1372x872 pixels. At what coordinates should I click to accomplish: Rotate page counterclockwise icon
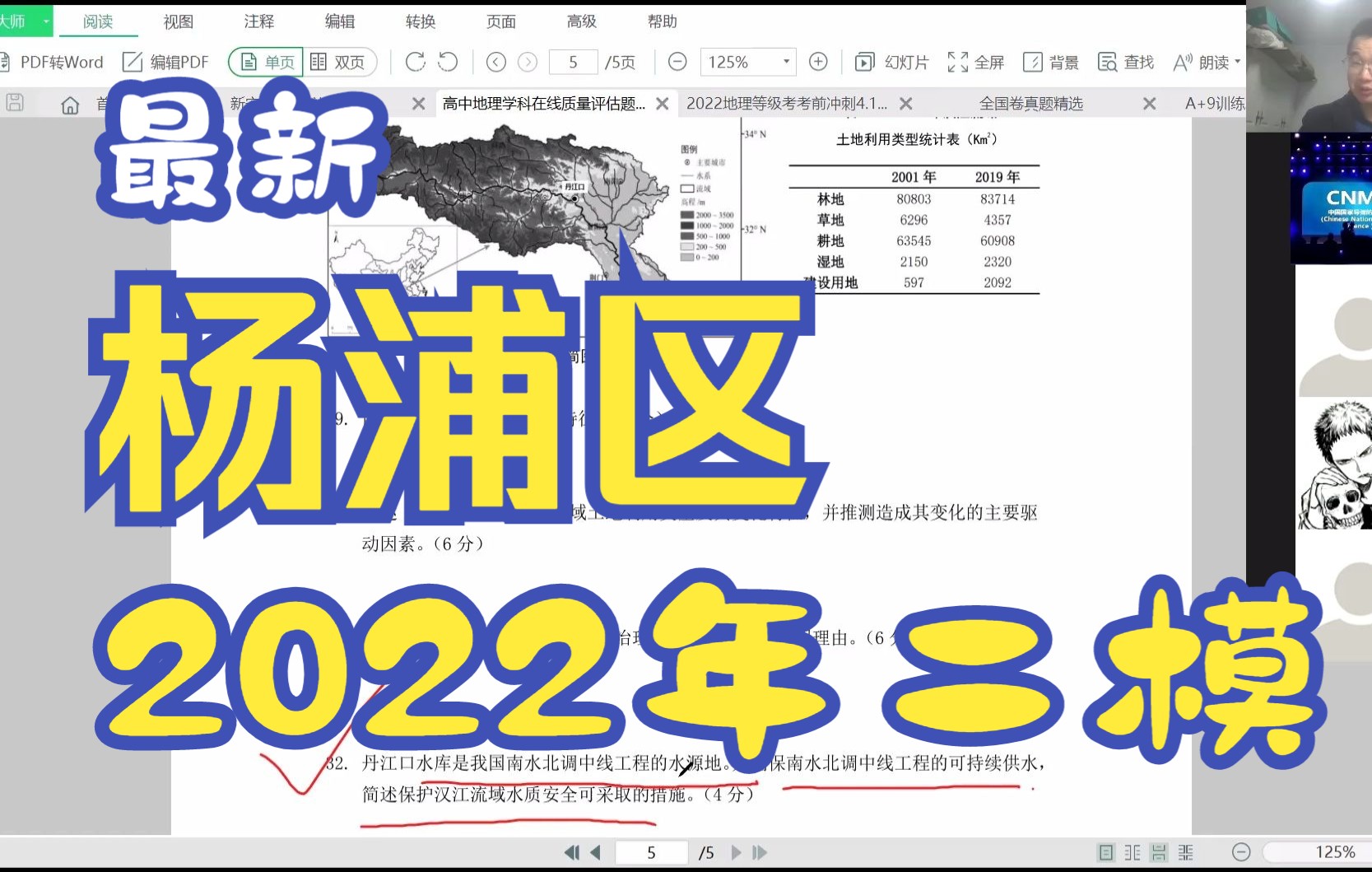pos(448,62)
